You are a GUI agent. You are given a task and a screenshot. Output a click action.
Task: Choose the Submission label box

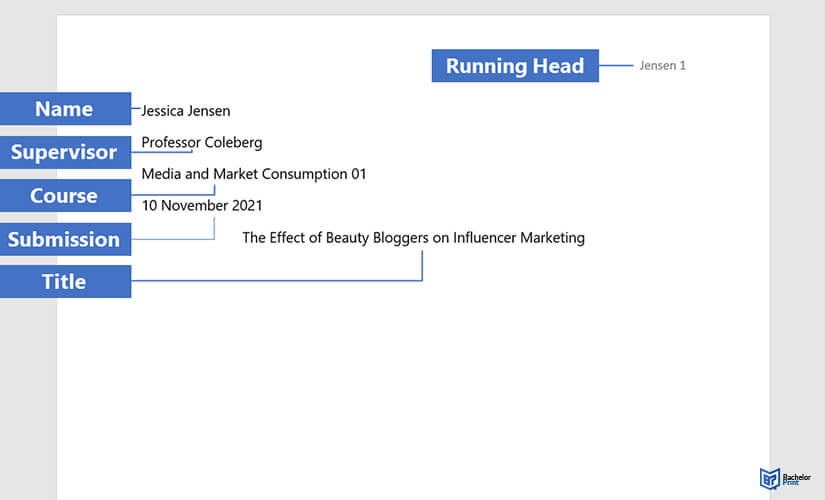pos(64,239)
